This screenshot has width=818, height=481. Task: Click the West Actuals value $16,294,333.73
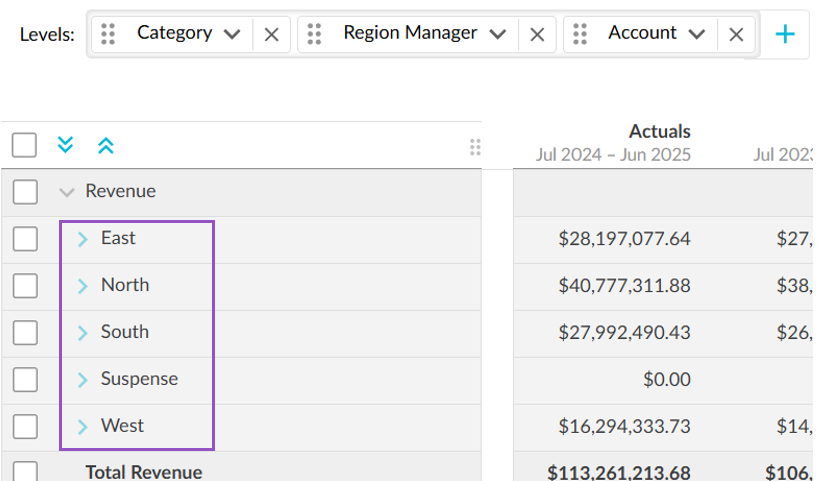tap(624, 427)
